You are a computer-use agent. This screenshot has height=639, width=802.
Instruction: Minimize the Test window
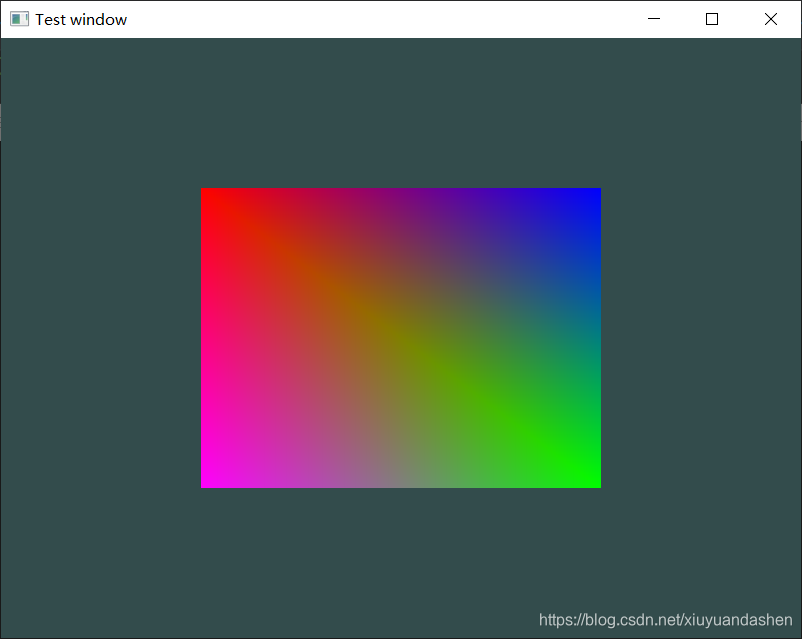click(x=654, y=19)
